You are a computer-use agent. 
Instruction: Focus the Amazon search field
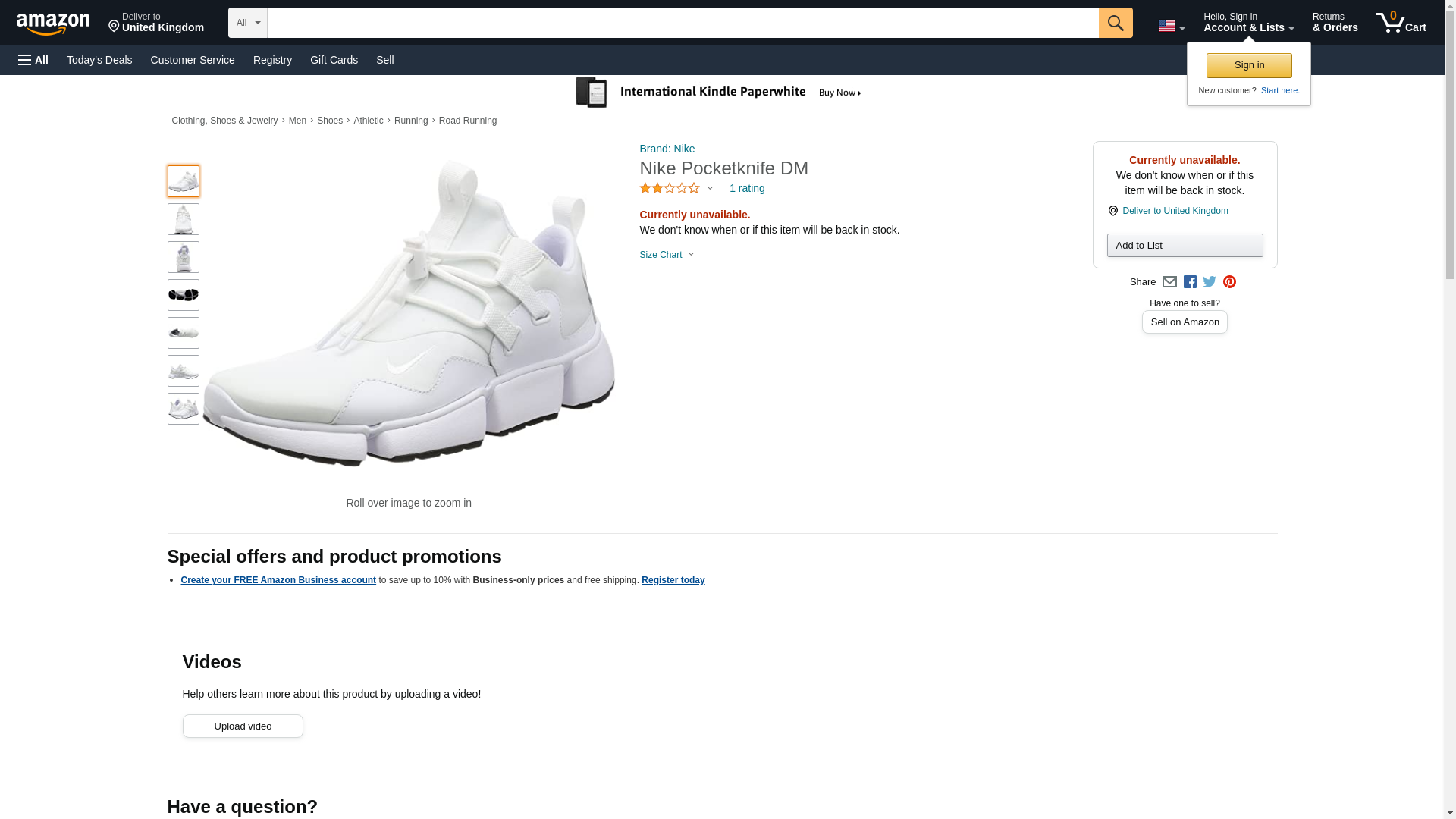pos(682,23)
